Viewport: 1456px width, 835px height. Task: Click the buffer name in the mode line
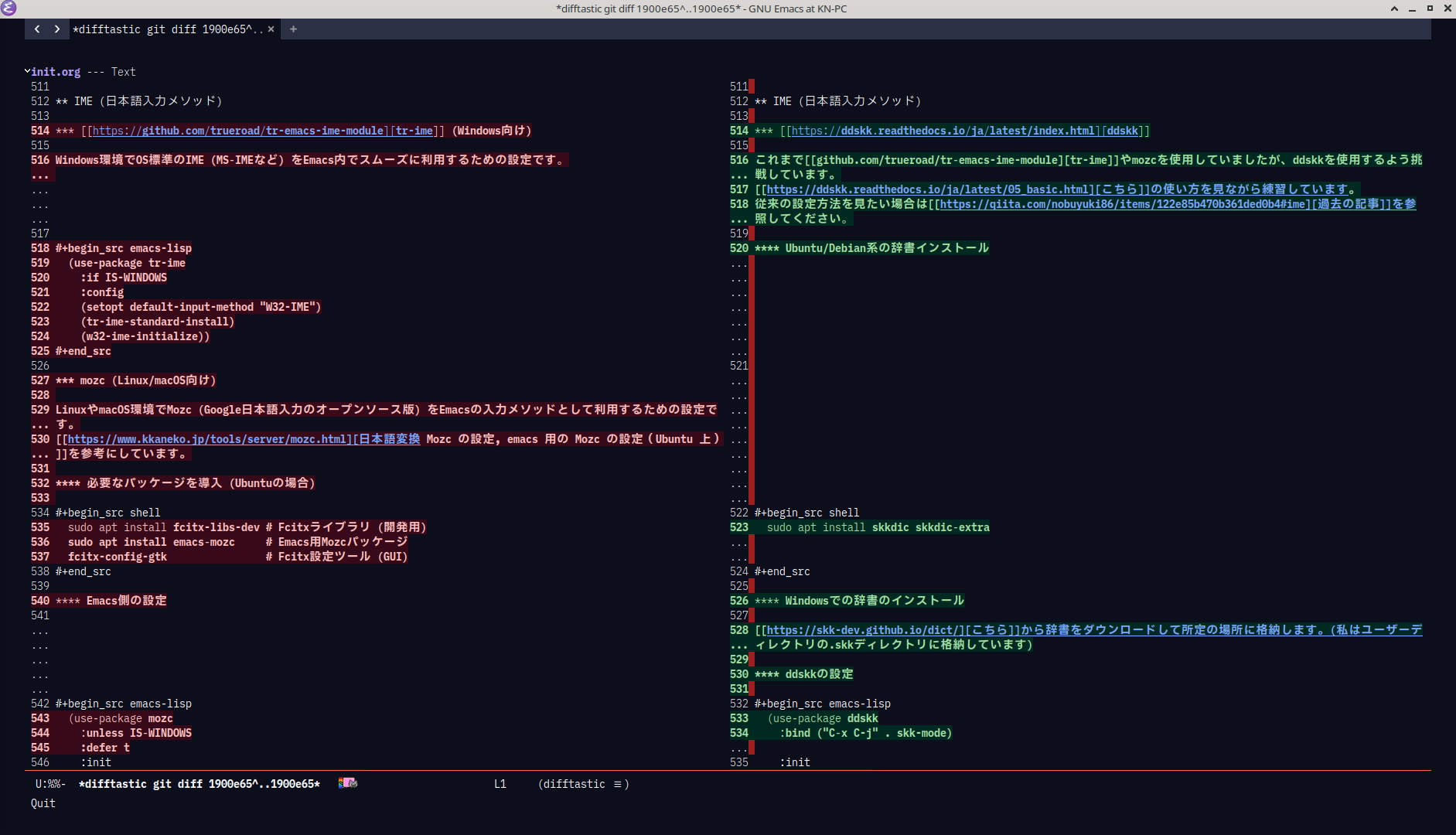click(x=199, y=784)
